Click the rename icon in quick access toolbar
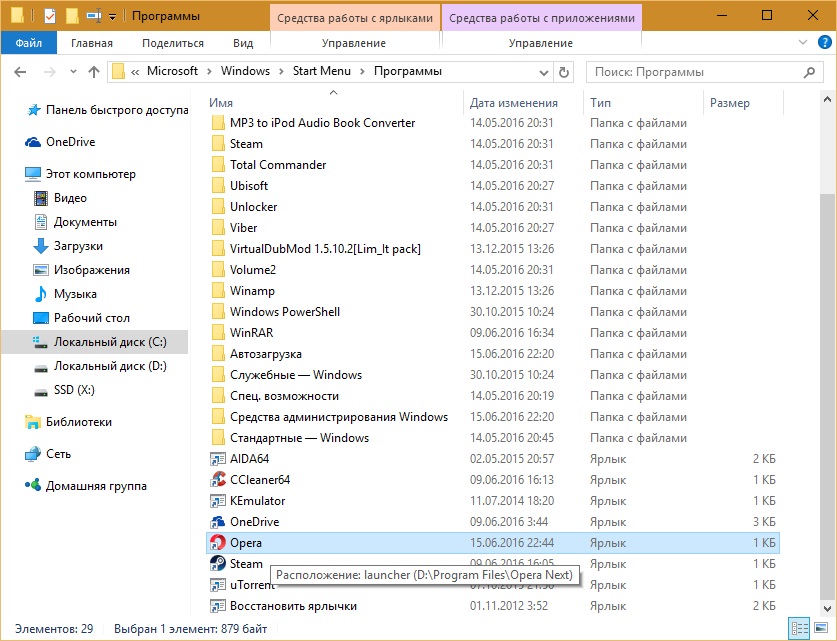The width and height of the screenshot is (837, 641). (x=94, y=16)
